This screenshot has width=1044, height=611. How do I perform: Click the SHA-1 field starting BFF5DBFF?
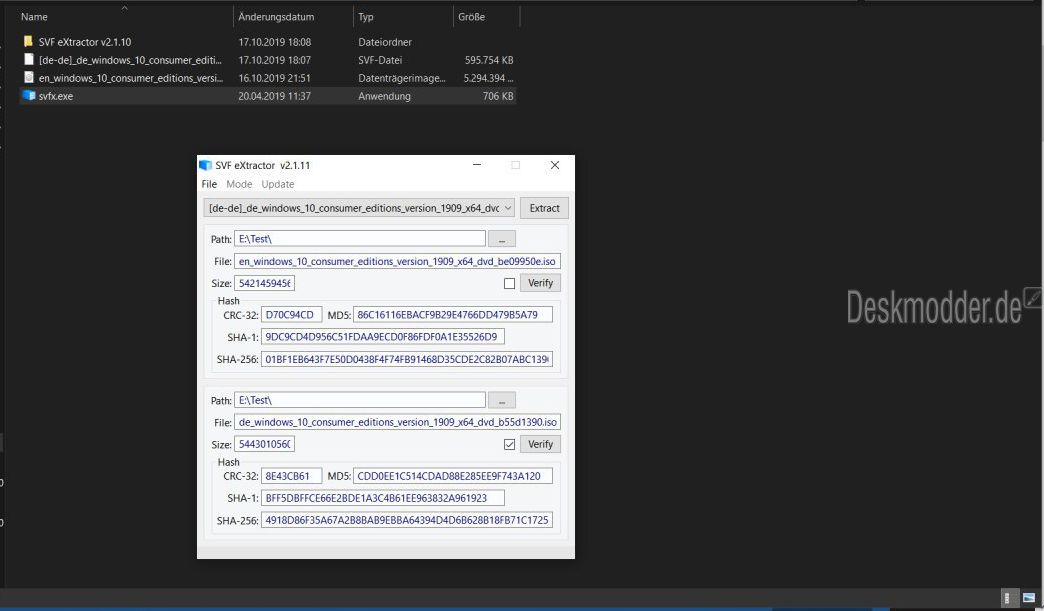coord(382,499)
